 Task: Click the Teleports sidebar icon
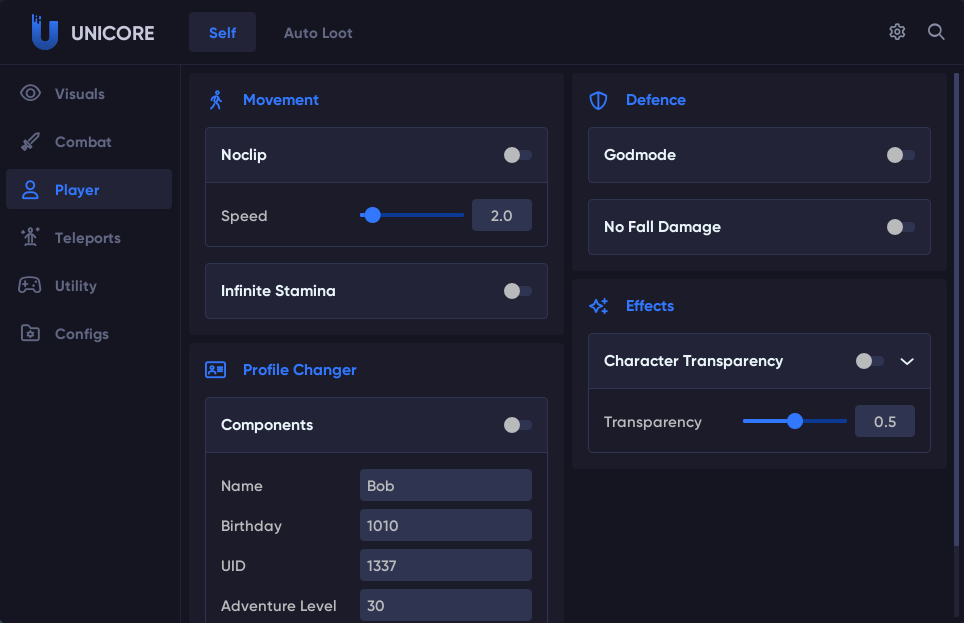pos(30,238)
